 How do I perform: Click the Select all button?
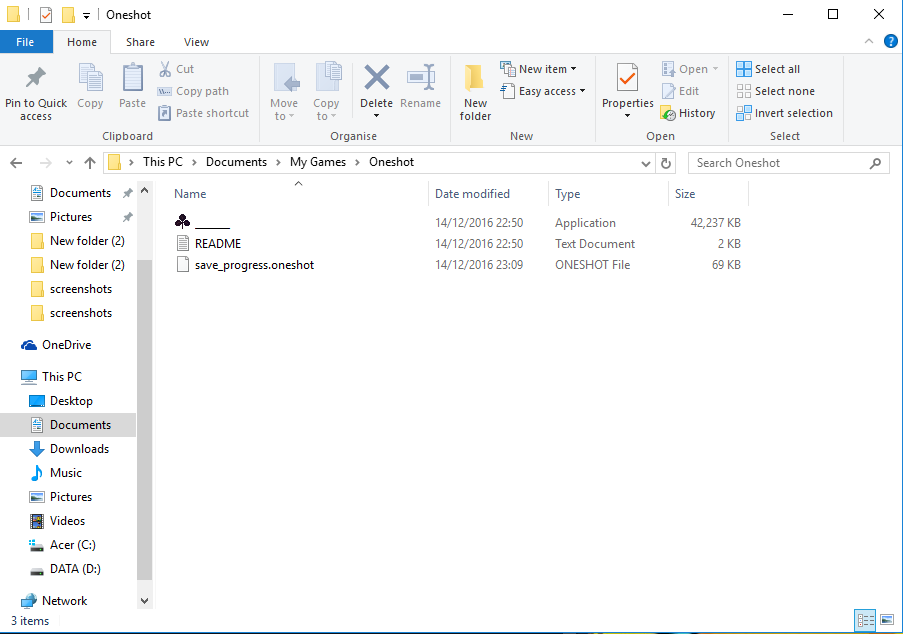(768, 69)
